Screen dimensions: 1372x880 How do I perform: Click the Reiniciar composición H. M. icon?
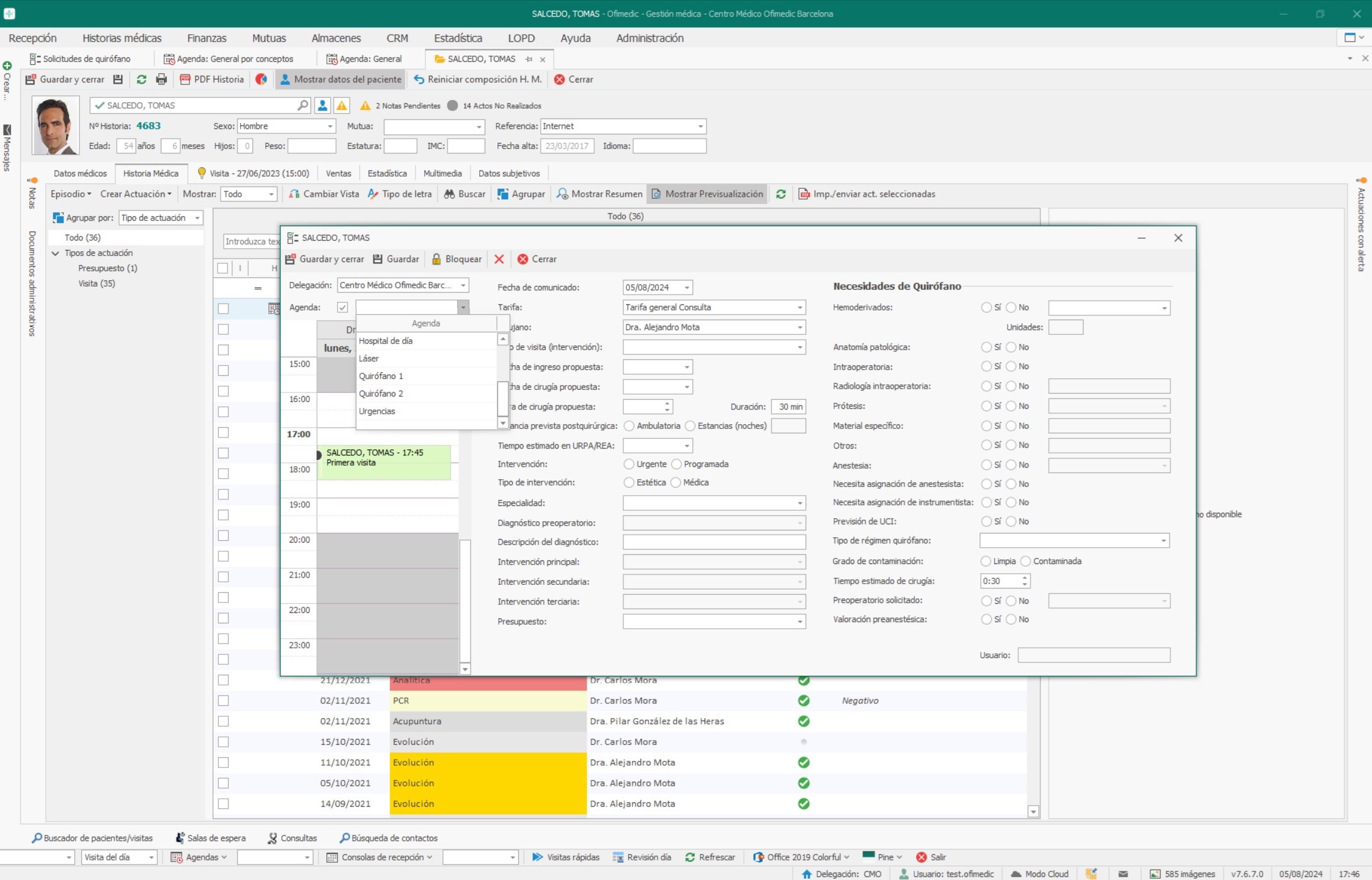point(419,79)
